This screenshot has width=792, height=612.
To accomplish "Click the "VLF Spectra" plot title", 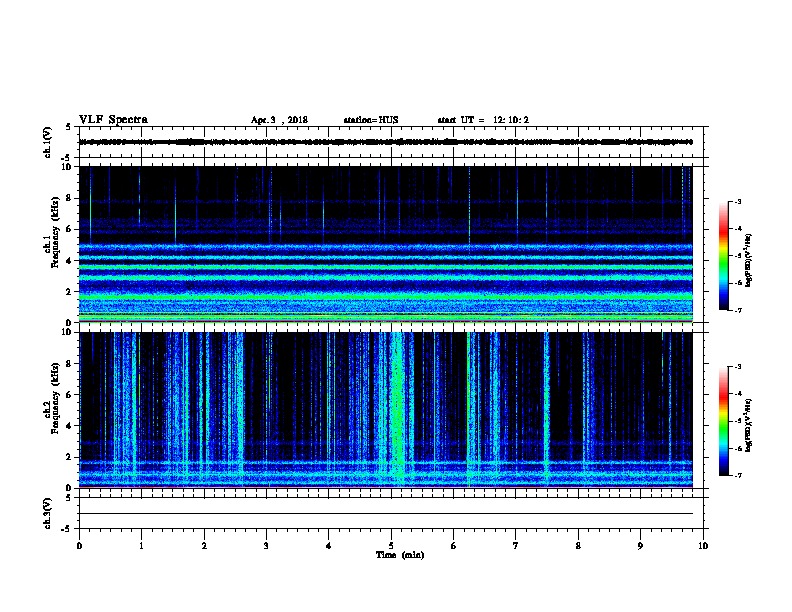I will coord(113,120).
